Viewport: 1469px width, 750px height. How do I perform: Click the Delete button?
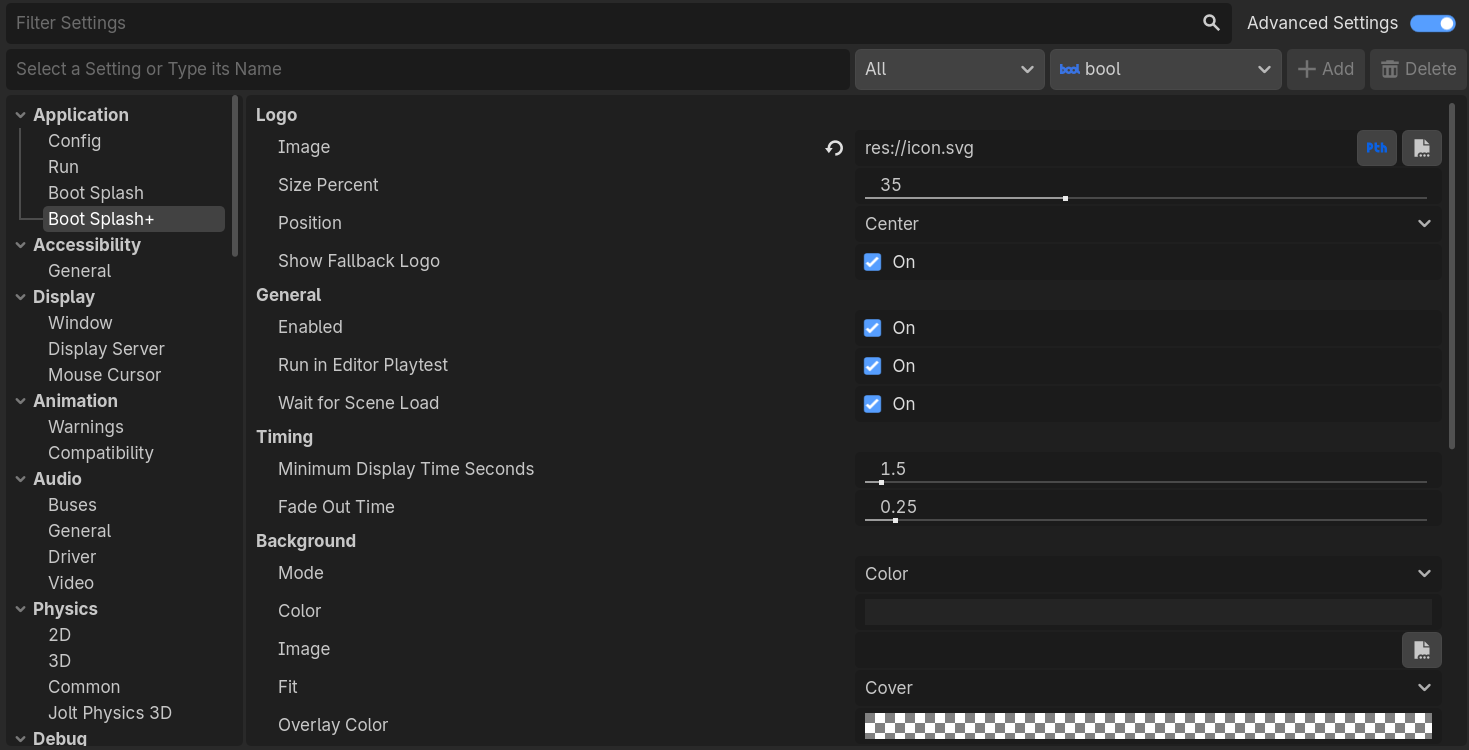point(1418,69)
